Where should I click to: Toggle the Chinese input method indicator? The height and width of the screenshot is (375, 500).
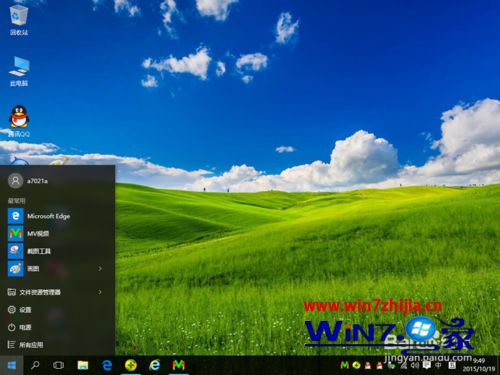[x=439, y=365]
